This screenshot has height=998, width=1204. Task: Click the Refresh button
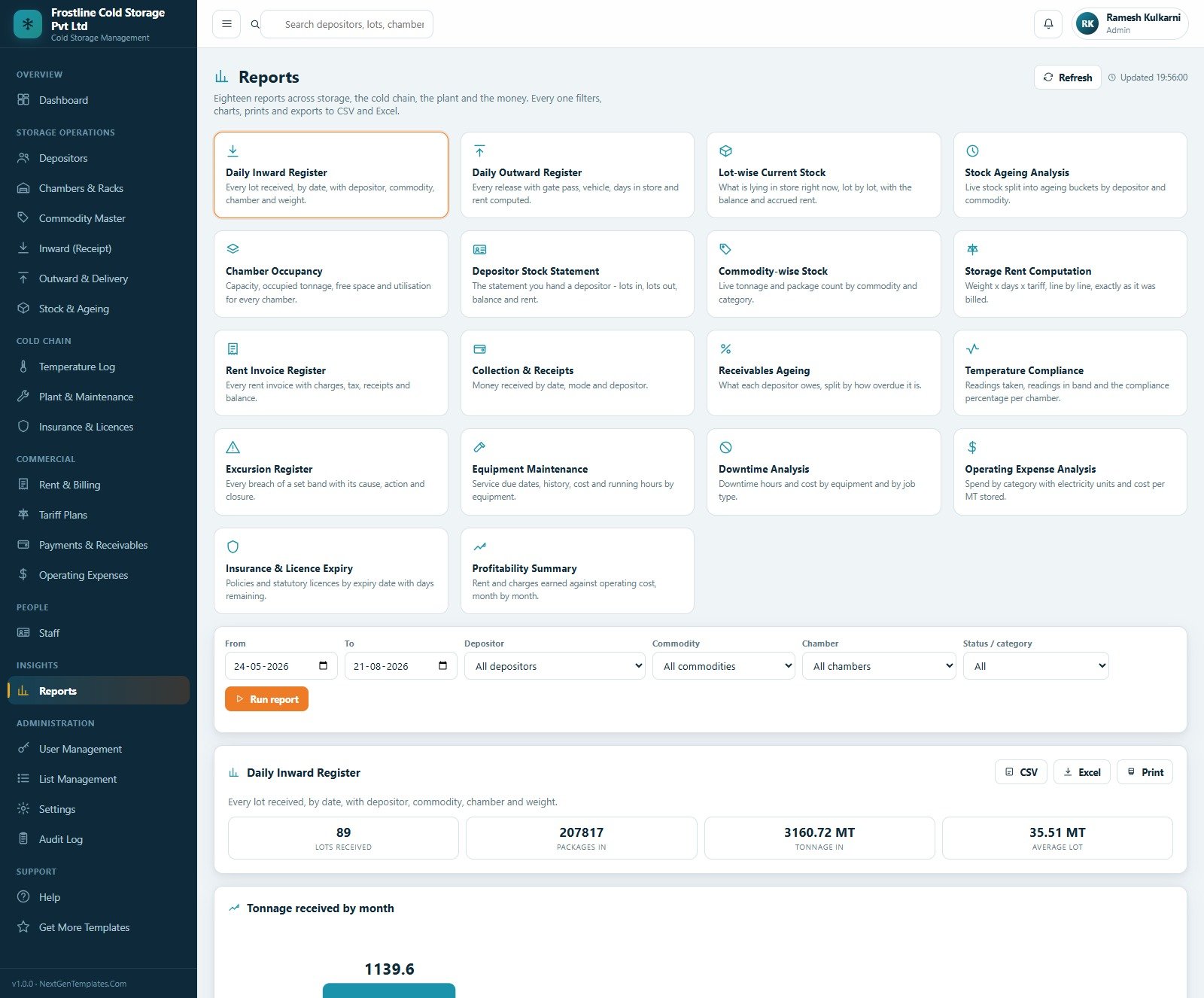pos(1068,78)
